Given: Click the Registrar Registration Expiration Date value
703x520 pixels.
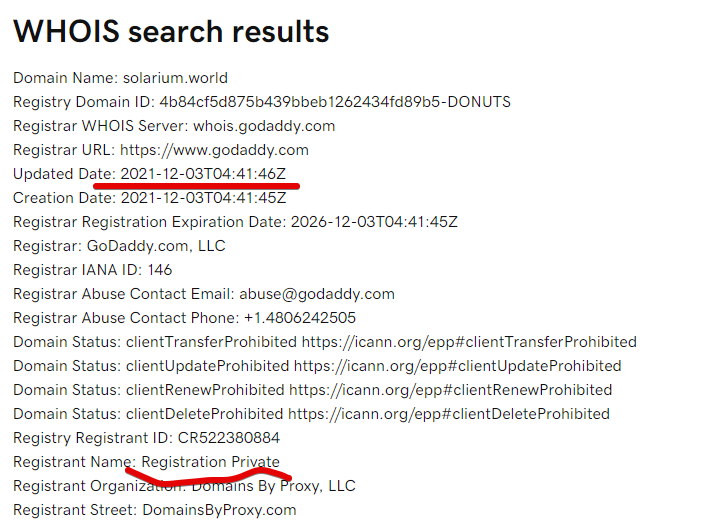Looking at the screenshot, I should 374,222.
